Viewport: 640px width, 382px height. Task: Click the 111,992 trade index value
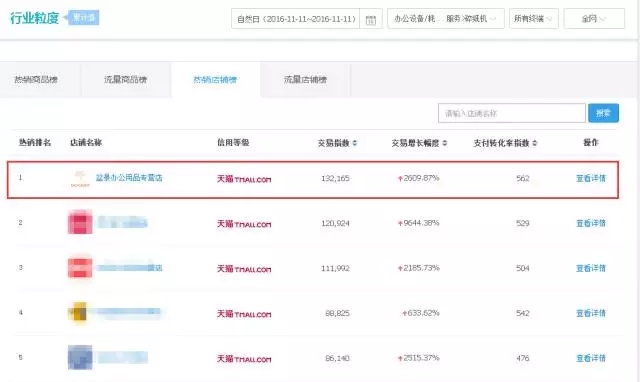[x=335, y=268]
